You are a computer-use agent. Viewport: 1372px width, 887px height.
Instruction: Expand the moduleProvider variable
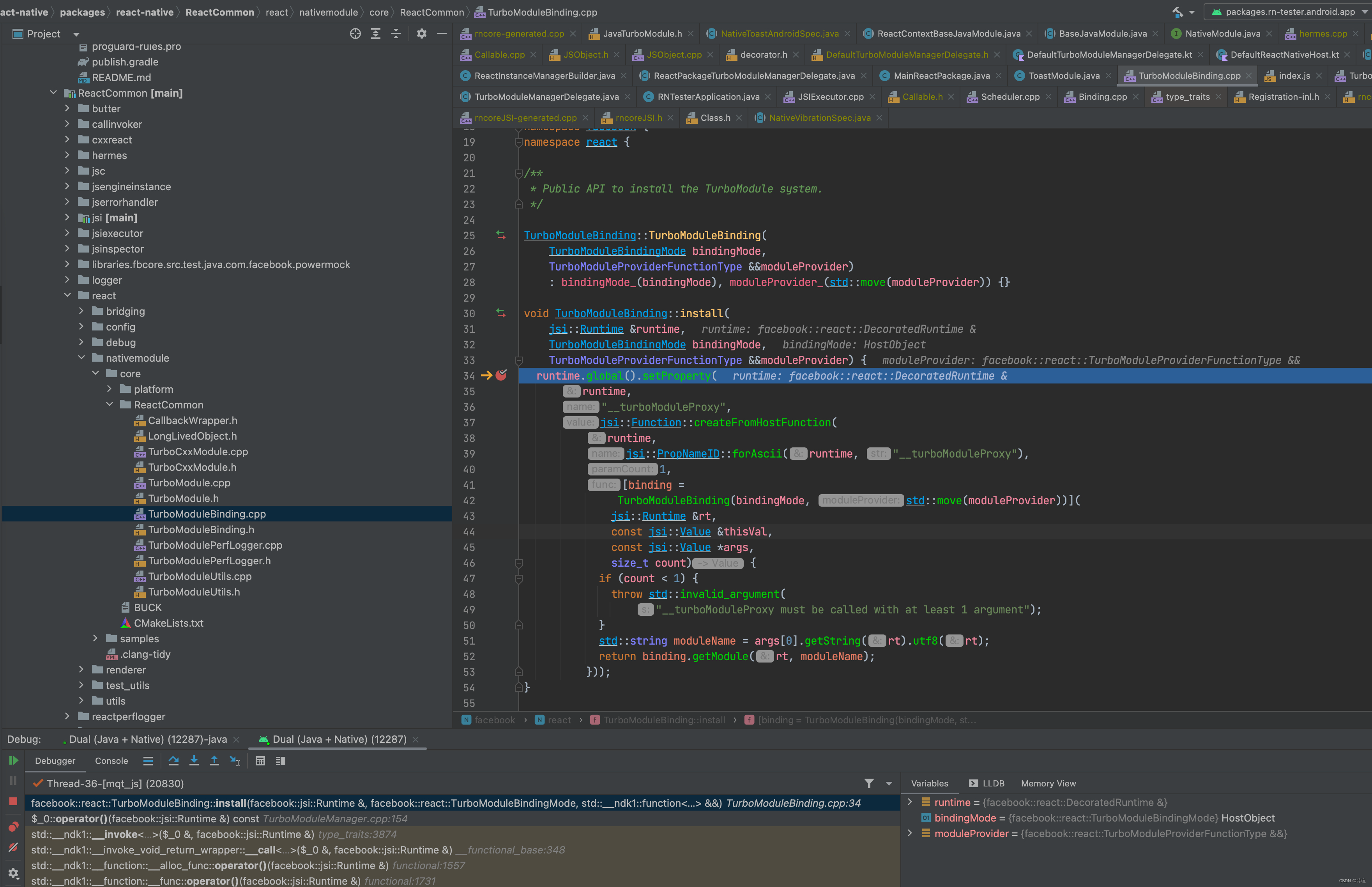[x=909, y=833]
